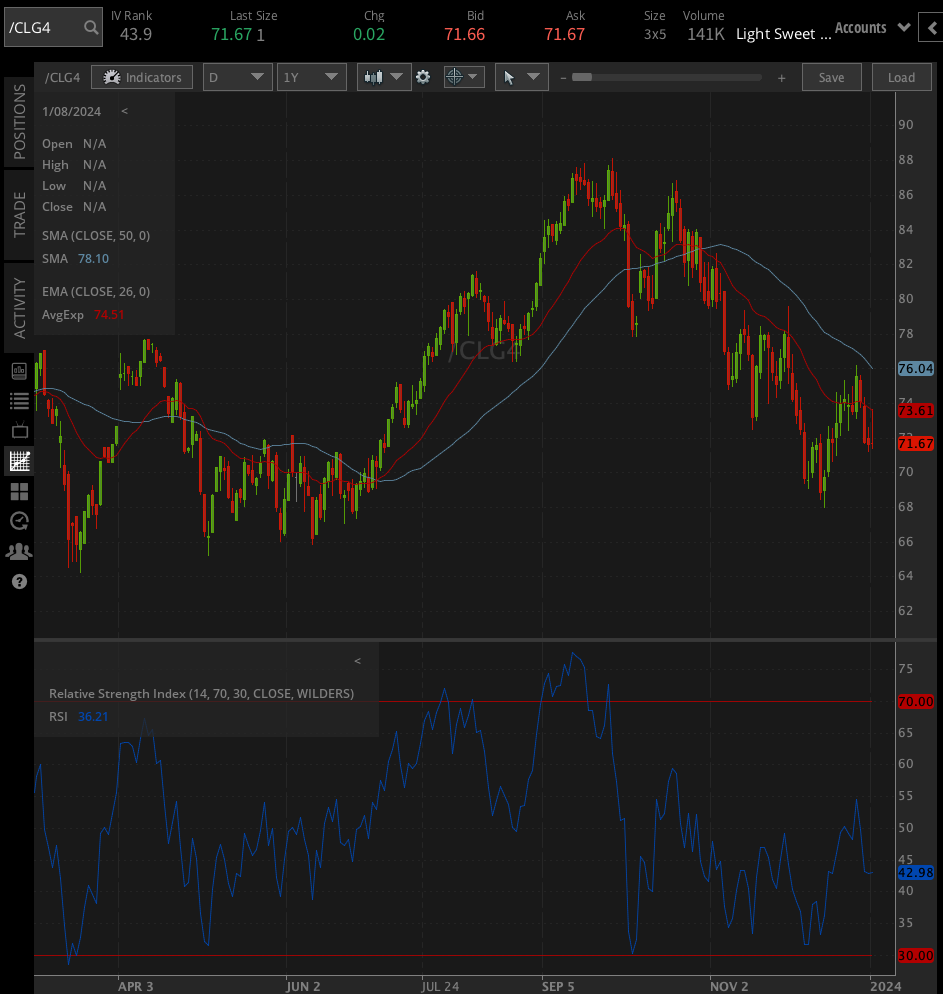
Task: Expand the candlestick chart type dropdown
Action: [x=384, y=77]
